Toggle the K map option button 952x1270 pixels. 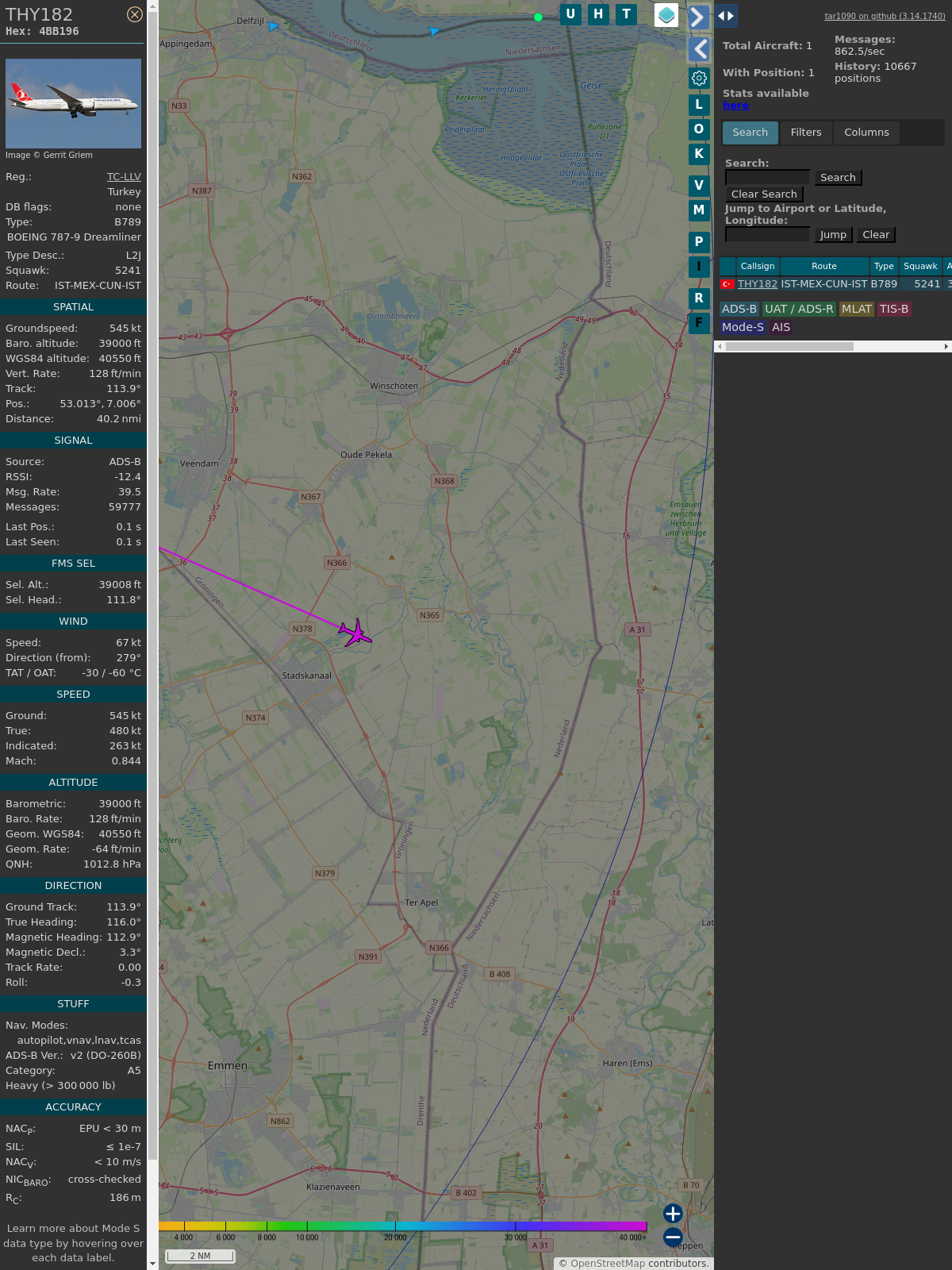coord(699,153)
